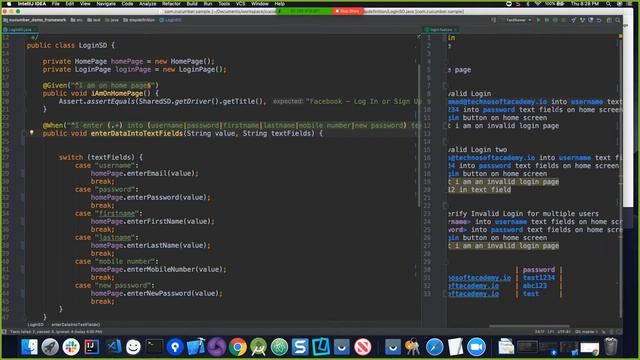This screenshot has height=360, width=640.
Task: Open Xcode from the Dock
Action: 196,347
